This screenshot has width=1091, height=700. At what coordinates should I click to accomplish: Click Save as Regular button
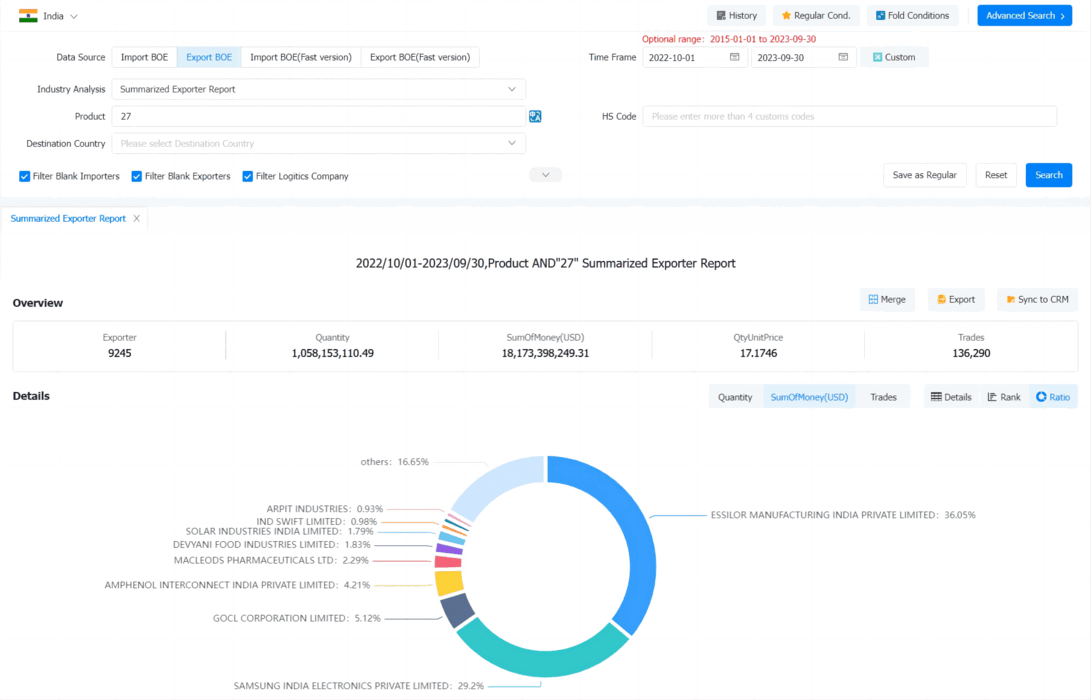point(924,175)
